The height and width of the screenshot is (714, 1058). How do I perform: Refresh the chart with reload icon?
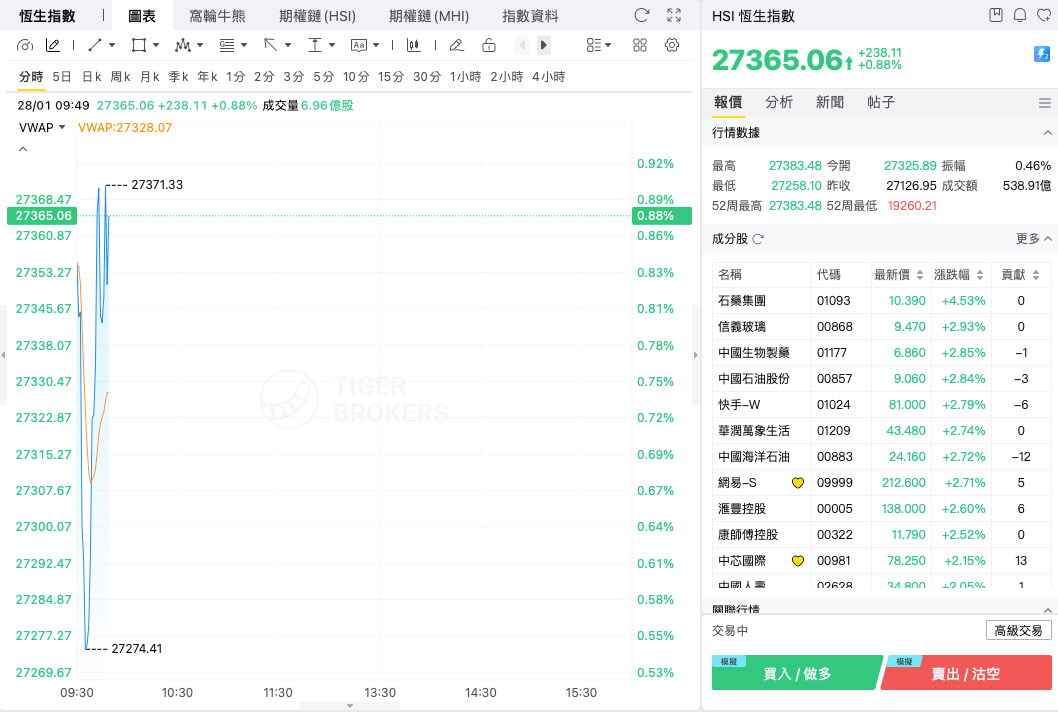point(642,15)
